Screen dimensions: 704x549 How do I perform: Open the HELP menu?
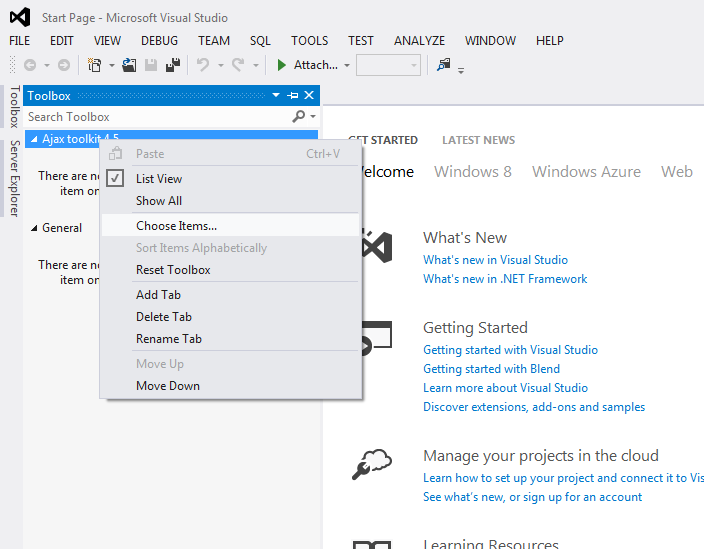tap(550, 41)
